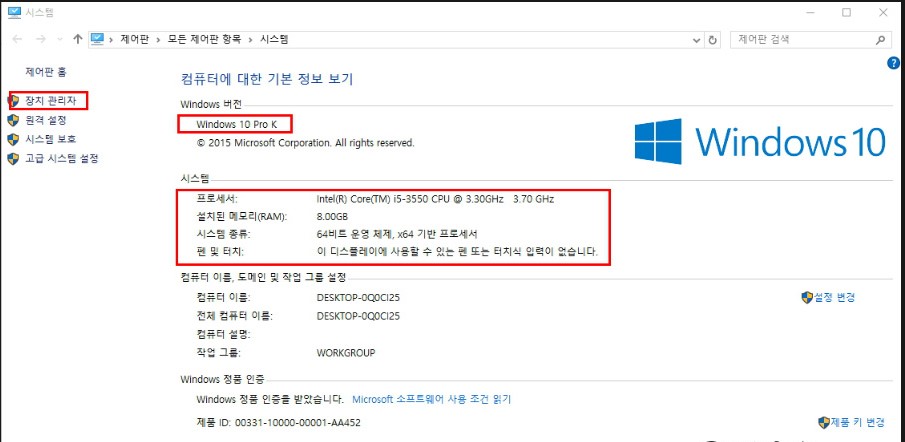This screenshot has height=442, width=905.
Task: Open 원격 설정 from sidebar
Action: [x=46, y=120]
